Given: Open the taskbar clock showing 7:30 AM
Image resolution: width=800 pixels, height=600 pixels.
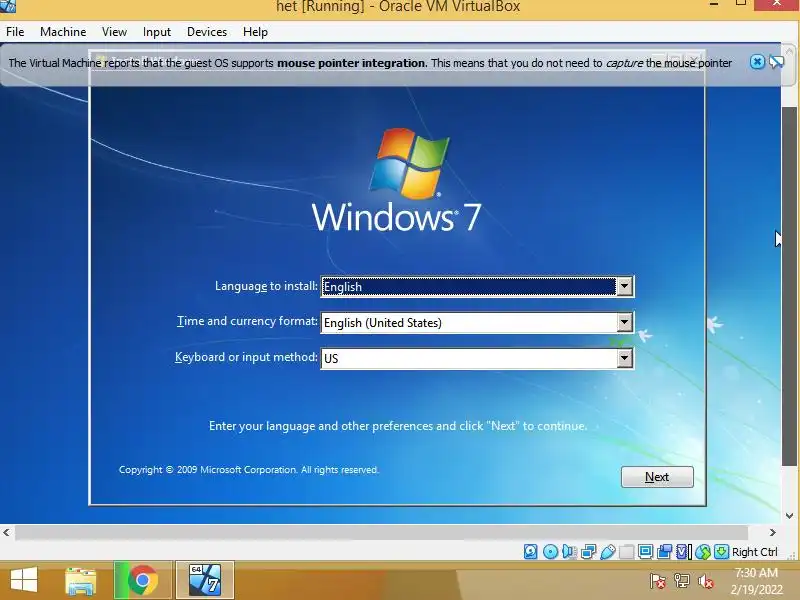Looking at the screenshot, I should pyautogui.click(x=756, y=581).
